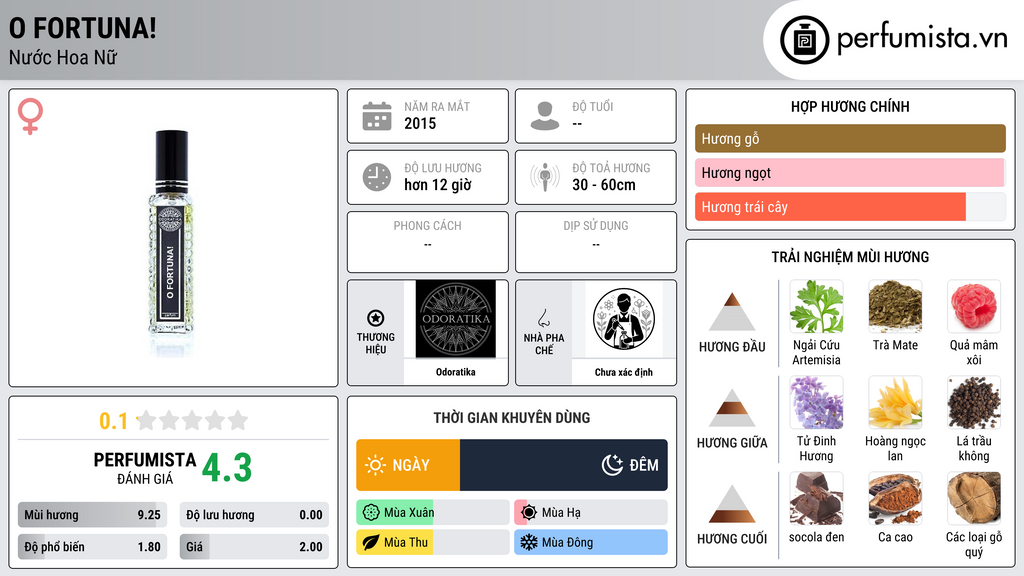Screen dimensions: 1024x576
Task: Open the Ca cao note image
Action: pyautogui.click(x=895, y=499)
